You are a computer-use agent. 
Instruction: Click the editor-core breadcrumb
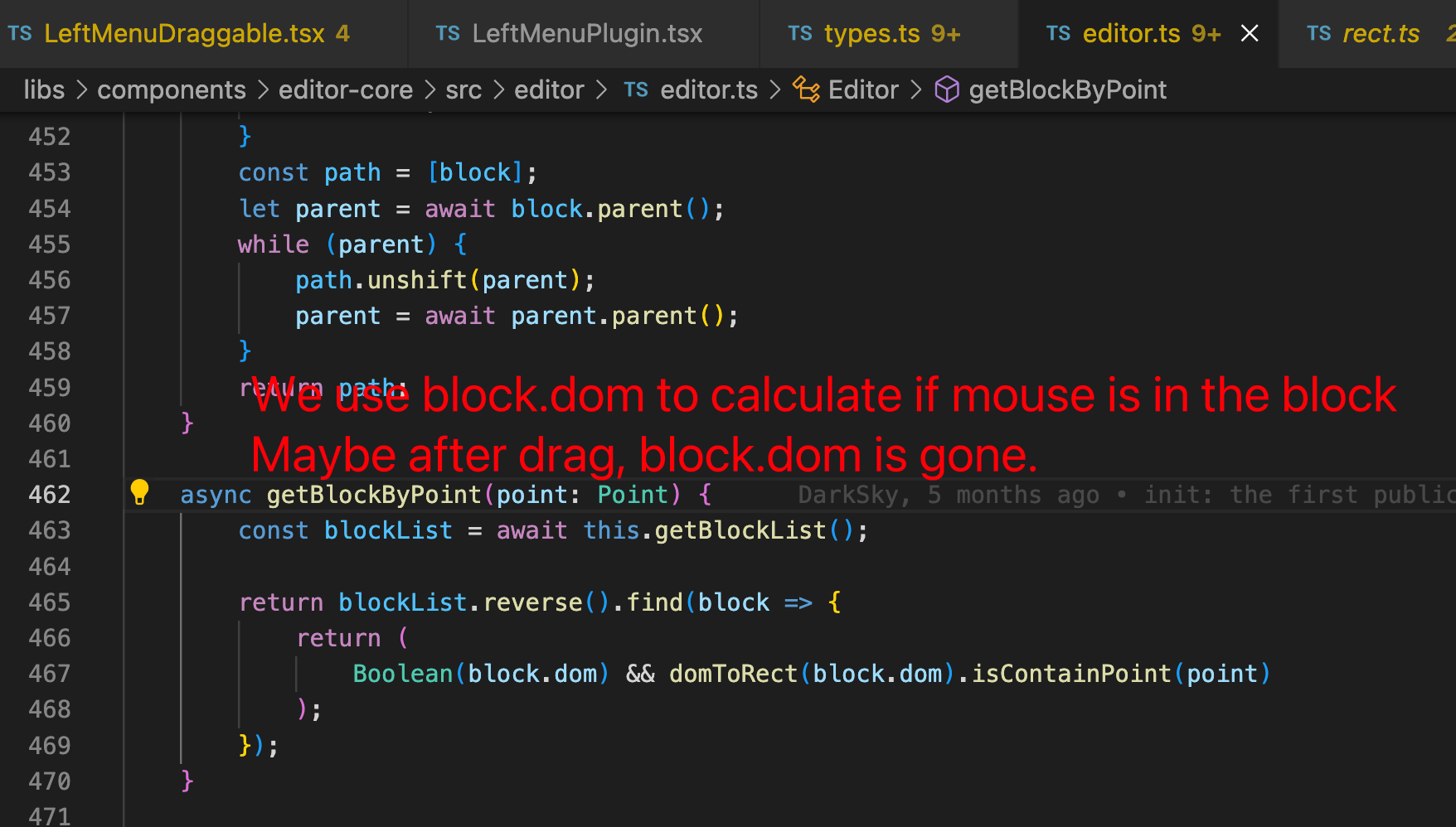click(346, 89)
